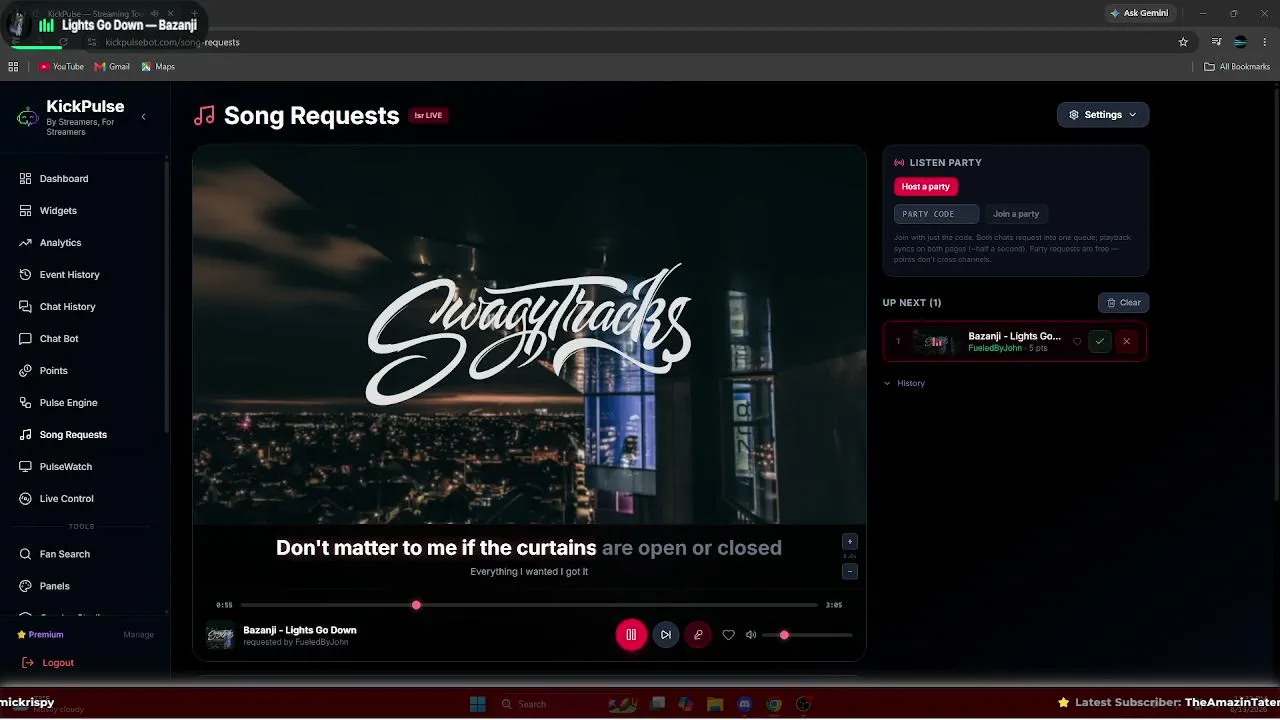The height and width of the screenshot is (720, 1280).
Task: Collapse the sidebar with the chevron arrow
Action: 143,117
